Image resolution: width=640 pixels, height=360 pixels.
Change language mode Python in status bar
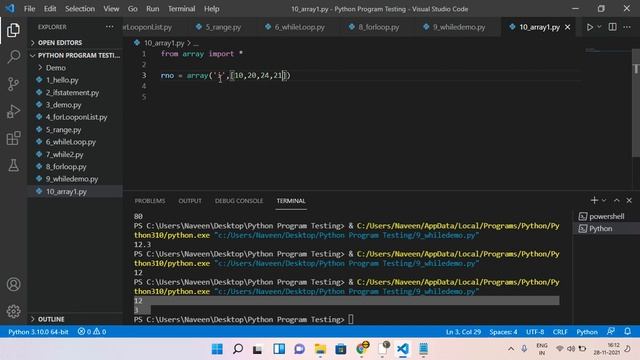click(x=587, y=332)
